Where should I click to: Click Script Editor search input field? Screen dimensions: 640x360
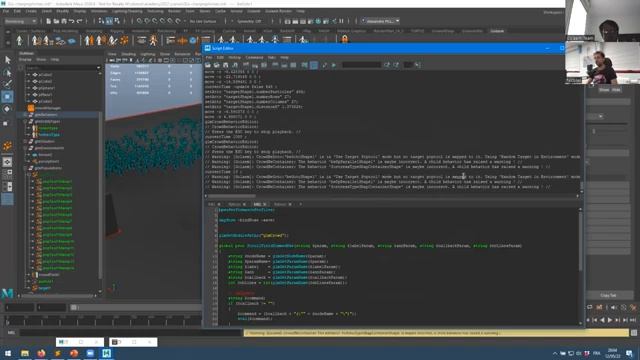pyautogui.click(x=361, y=65)
